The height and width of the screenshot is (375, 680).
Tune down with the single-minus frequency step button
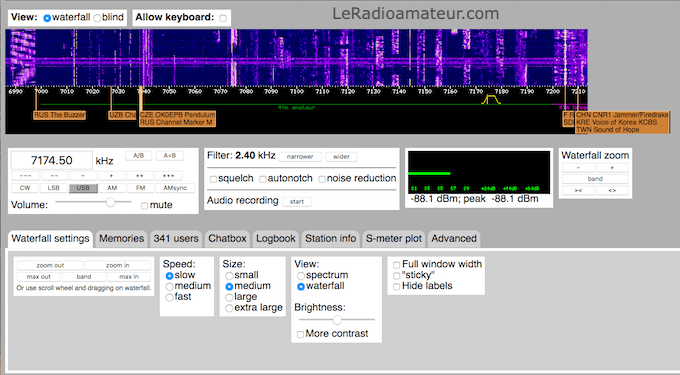(83, 176)
